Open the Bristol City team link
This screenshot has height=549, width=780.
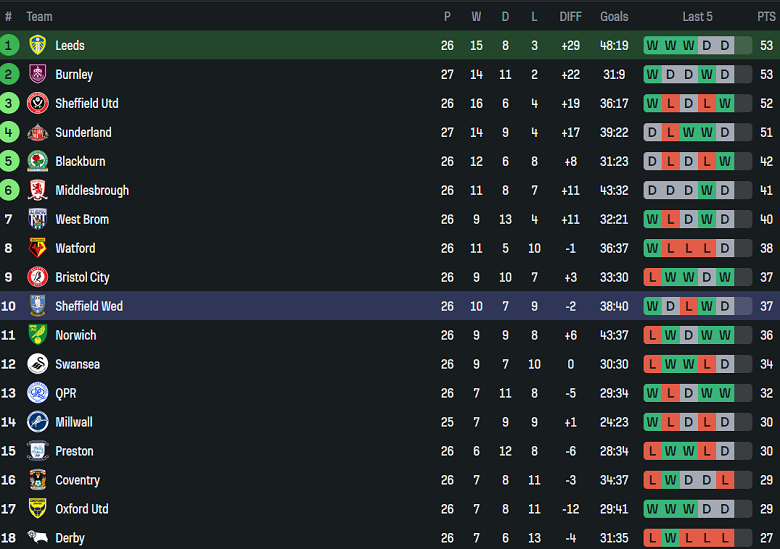tap(82, 277)
